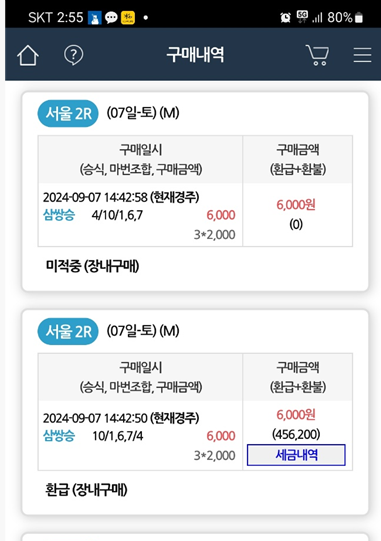Click the second 삼쌍승 bet type label
Viewport: 381px width, 541px height.
59,436
